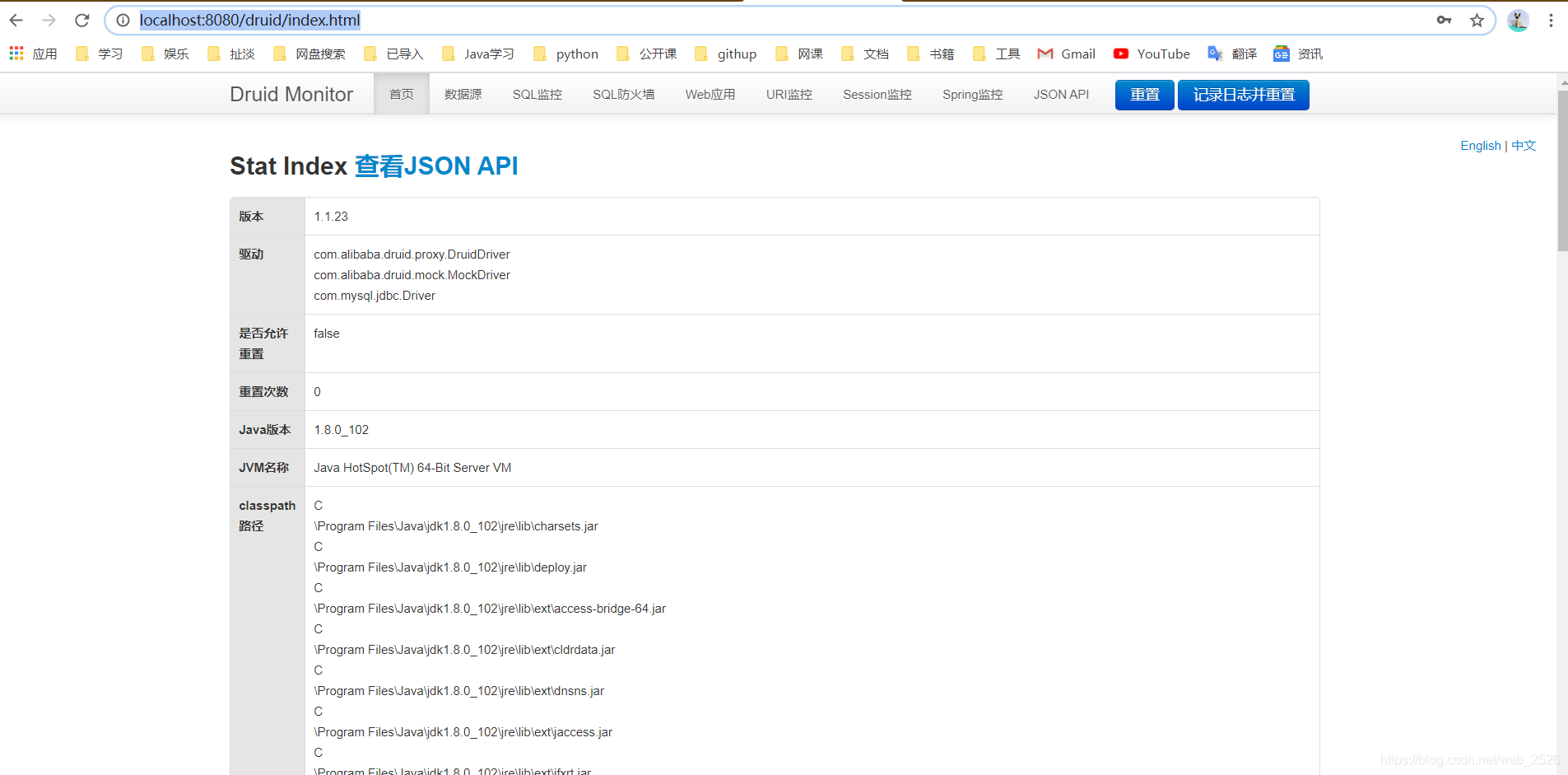Click the Druid Monitor brand link
1568x775 pixels.
tap(291, 94)
